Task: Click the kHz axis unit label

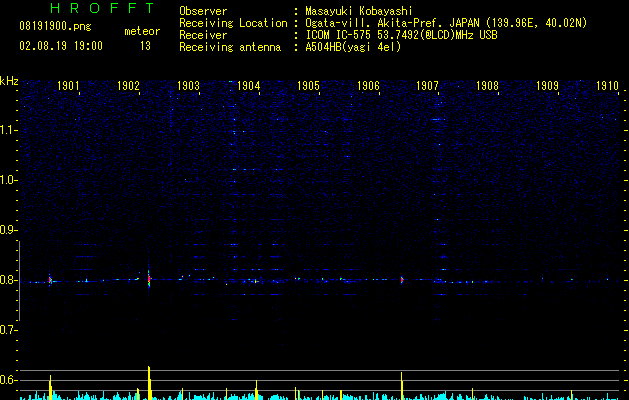Action: pyautogui.click(x=9, y=81)
